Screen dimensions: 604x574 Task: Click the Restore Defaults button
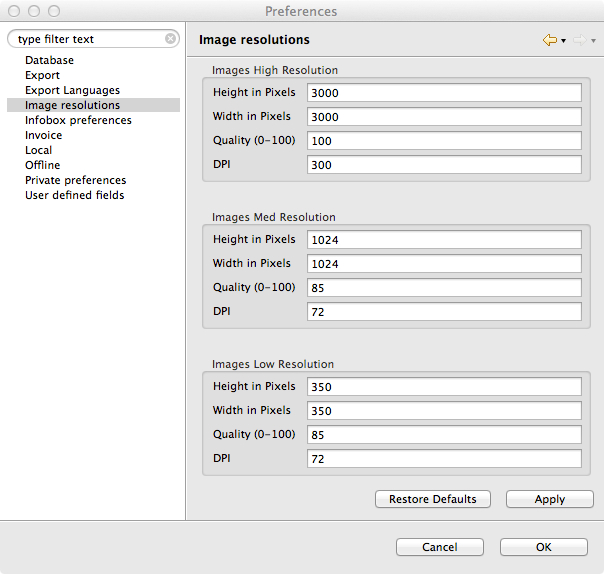433,499
